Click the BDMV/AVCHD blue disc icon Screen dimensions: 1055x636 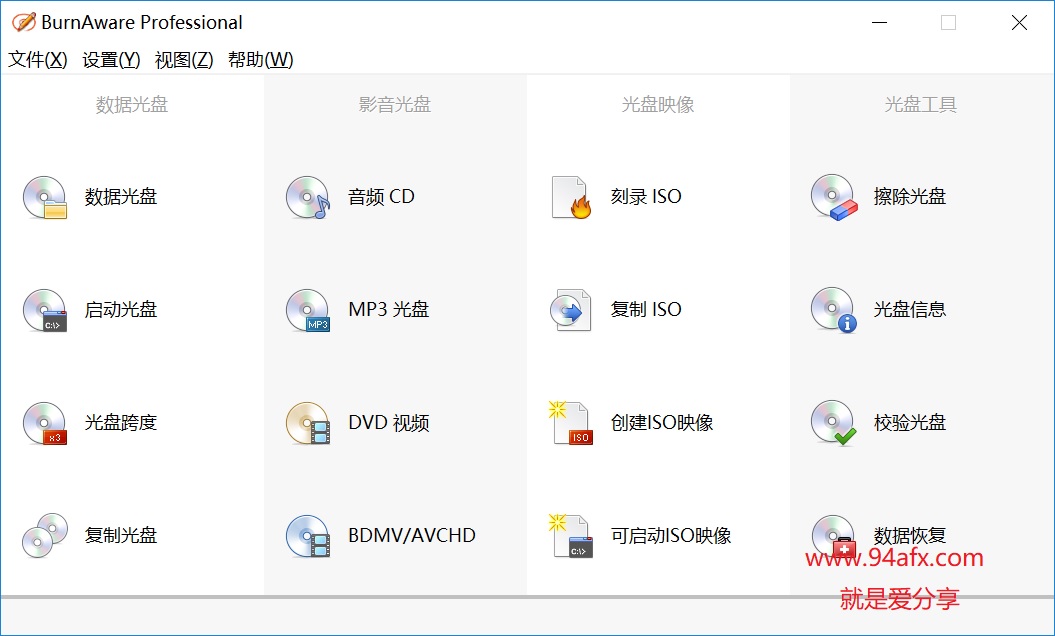pos(307,536)
